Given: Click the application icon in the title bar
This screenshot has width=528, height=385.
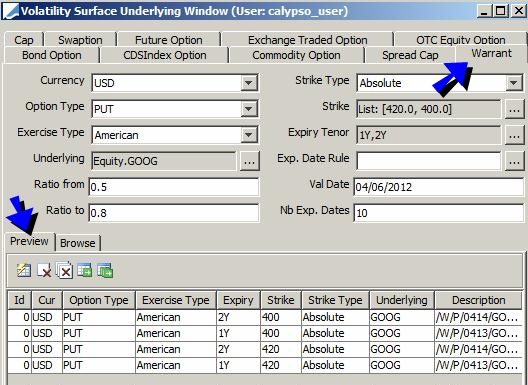Looking at the screenshot, I should pos(10,11).
